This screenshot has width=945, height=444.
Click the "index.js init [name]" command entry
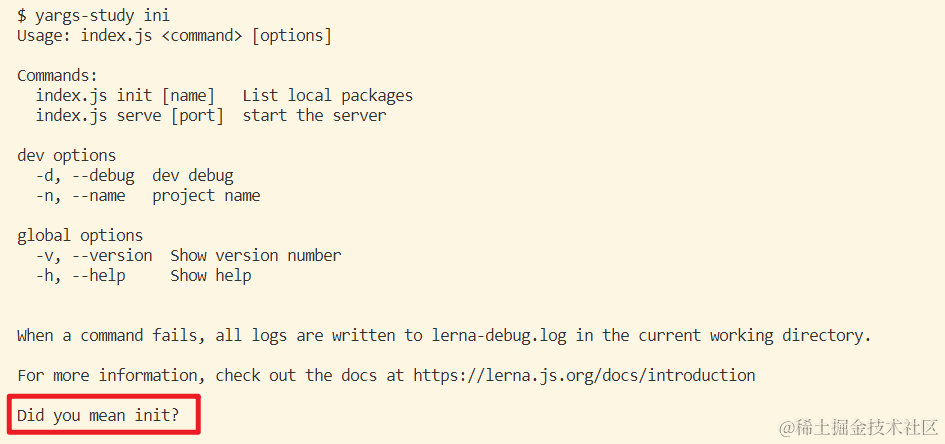125,95
